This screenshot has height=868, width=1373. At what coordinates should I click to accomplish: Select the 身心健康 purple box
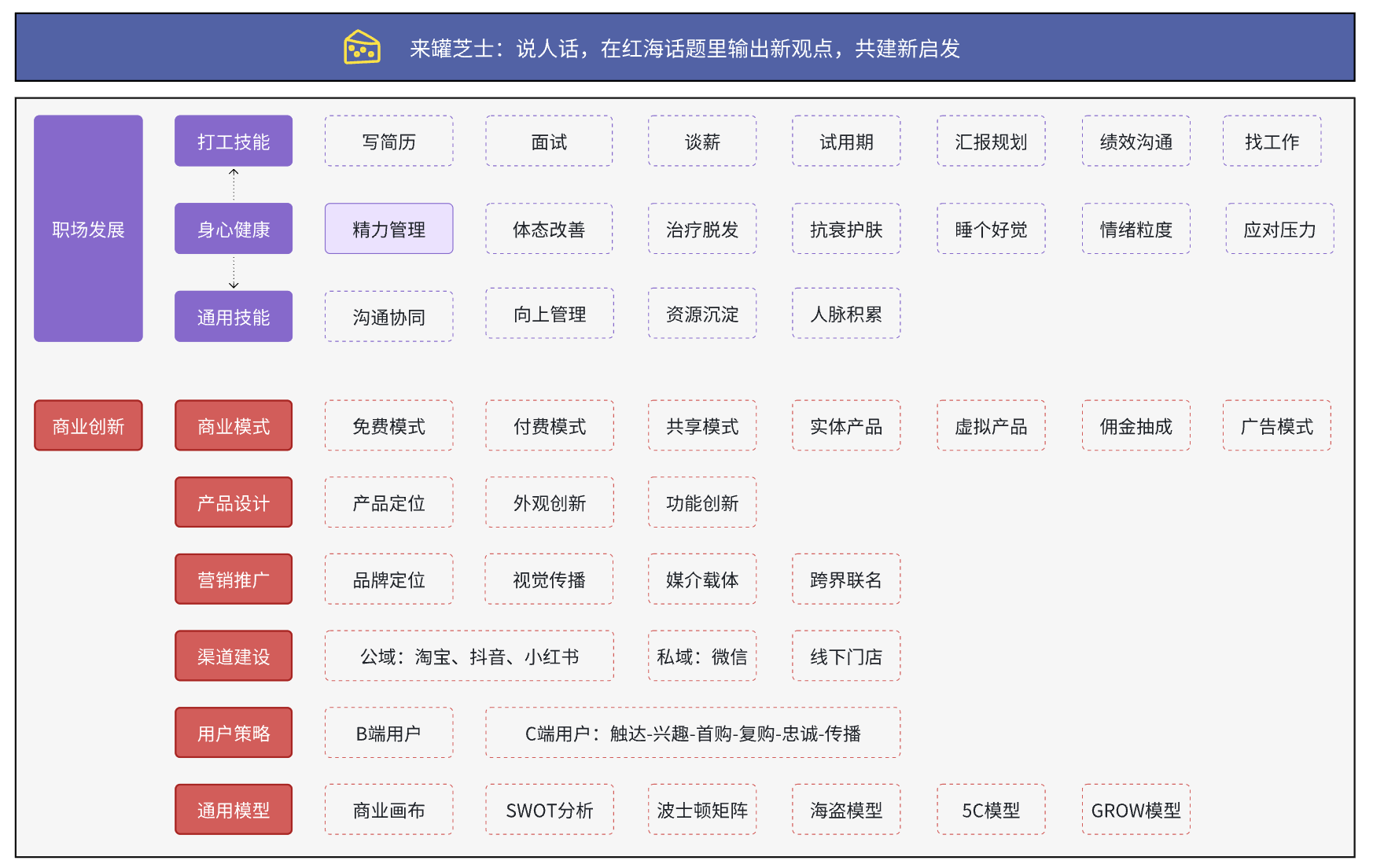(x=234, y=229)
